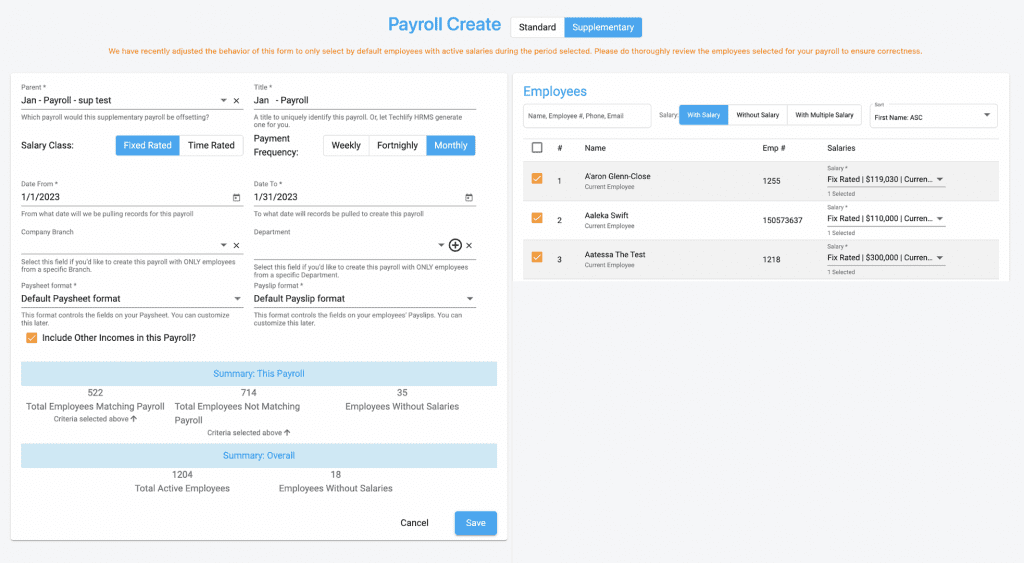This screenshot has height=563, width=1024.
Task: Expand the Department dropdown arrow
Action: point(441,245)
